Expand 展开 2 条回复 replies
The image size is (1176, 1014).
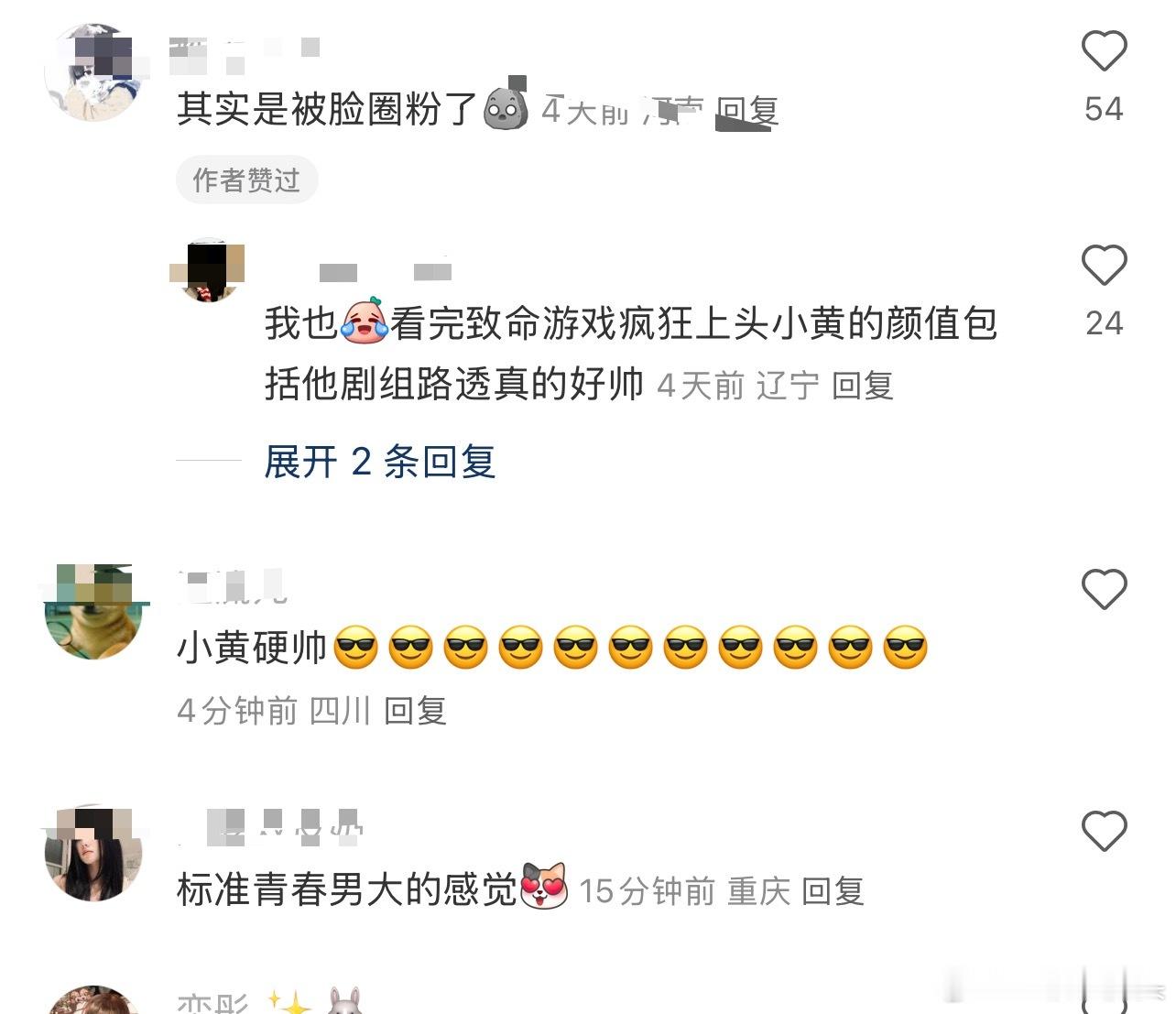pos(379,462)
